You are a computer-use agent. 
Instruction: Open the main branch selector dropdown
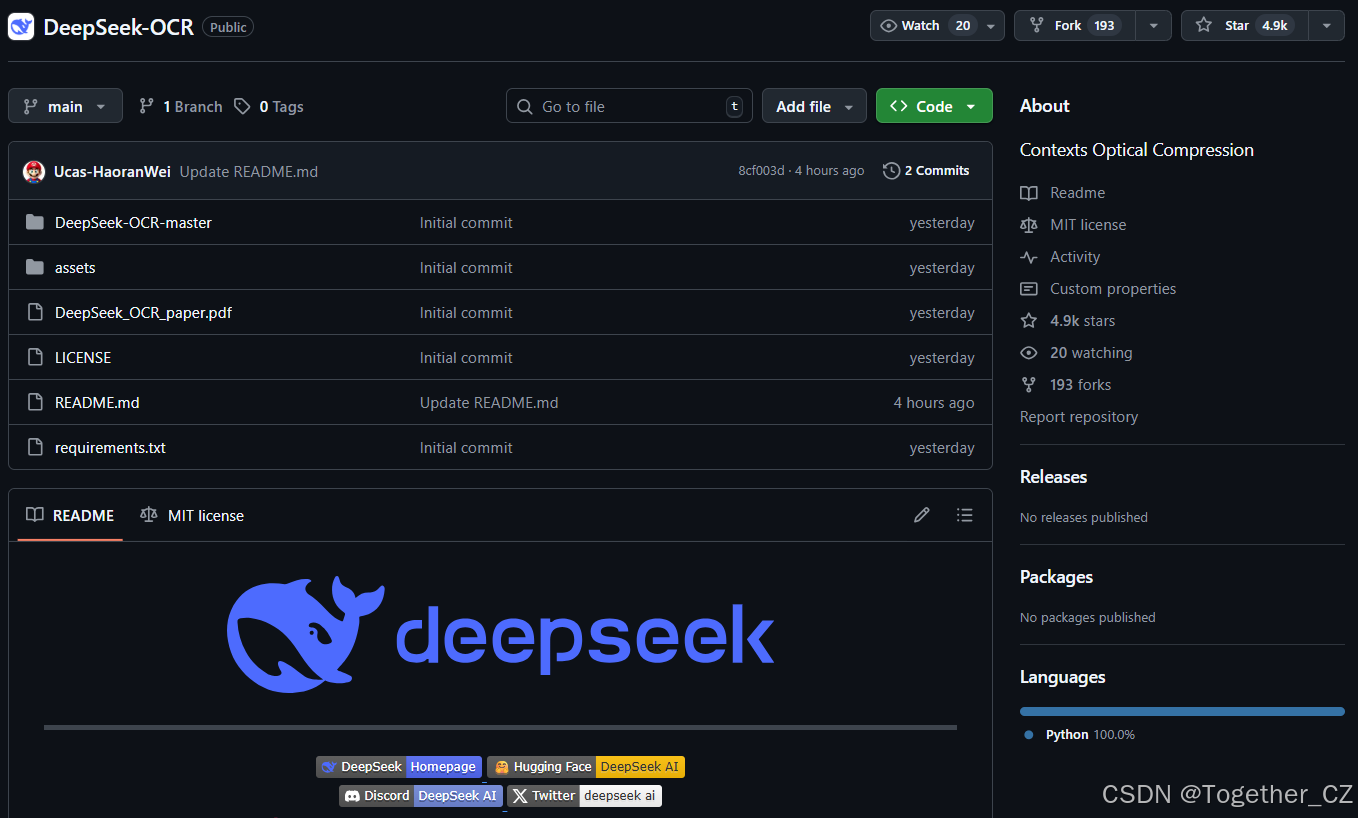pyautogui.click(x=65, y=106)
